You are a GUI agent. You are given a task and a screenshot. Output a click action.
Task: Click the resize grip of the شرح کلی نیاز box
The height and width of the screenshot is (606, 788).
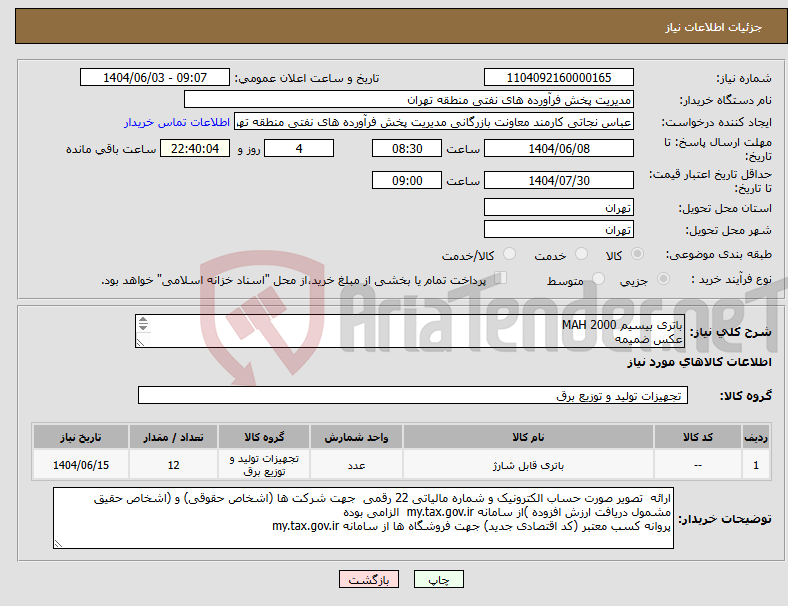pos(140,343)
